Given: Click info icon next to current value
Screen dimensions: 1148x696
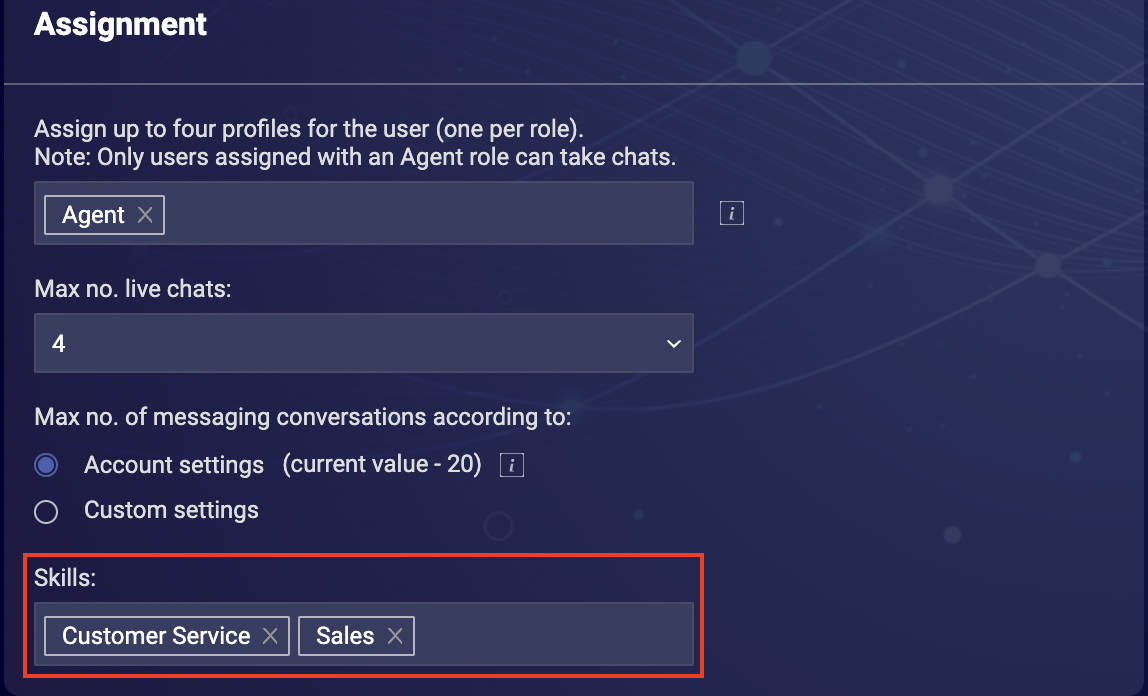Looking at the screenshot, I should (x=511, y=465).
